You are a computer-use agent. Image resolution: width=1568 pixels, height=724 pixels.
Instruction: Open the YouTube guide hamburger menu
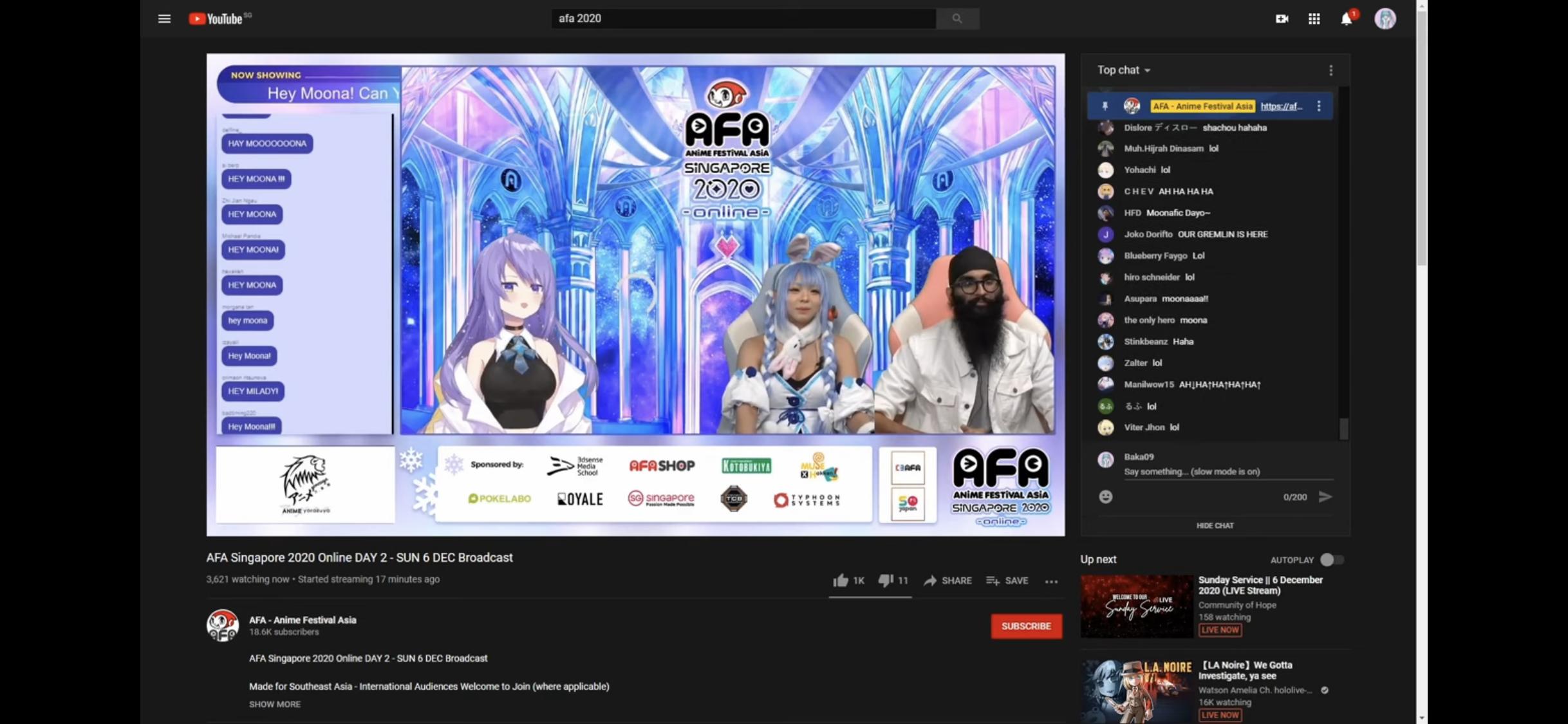[x=164, y=19]
